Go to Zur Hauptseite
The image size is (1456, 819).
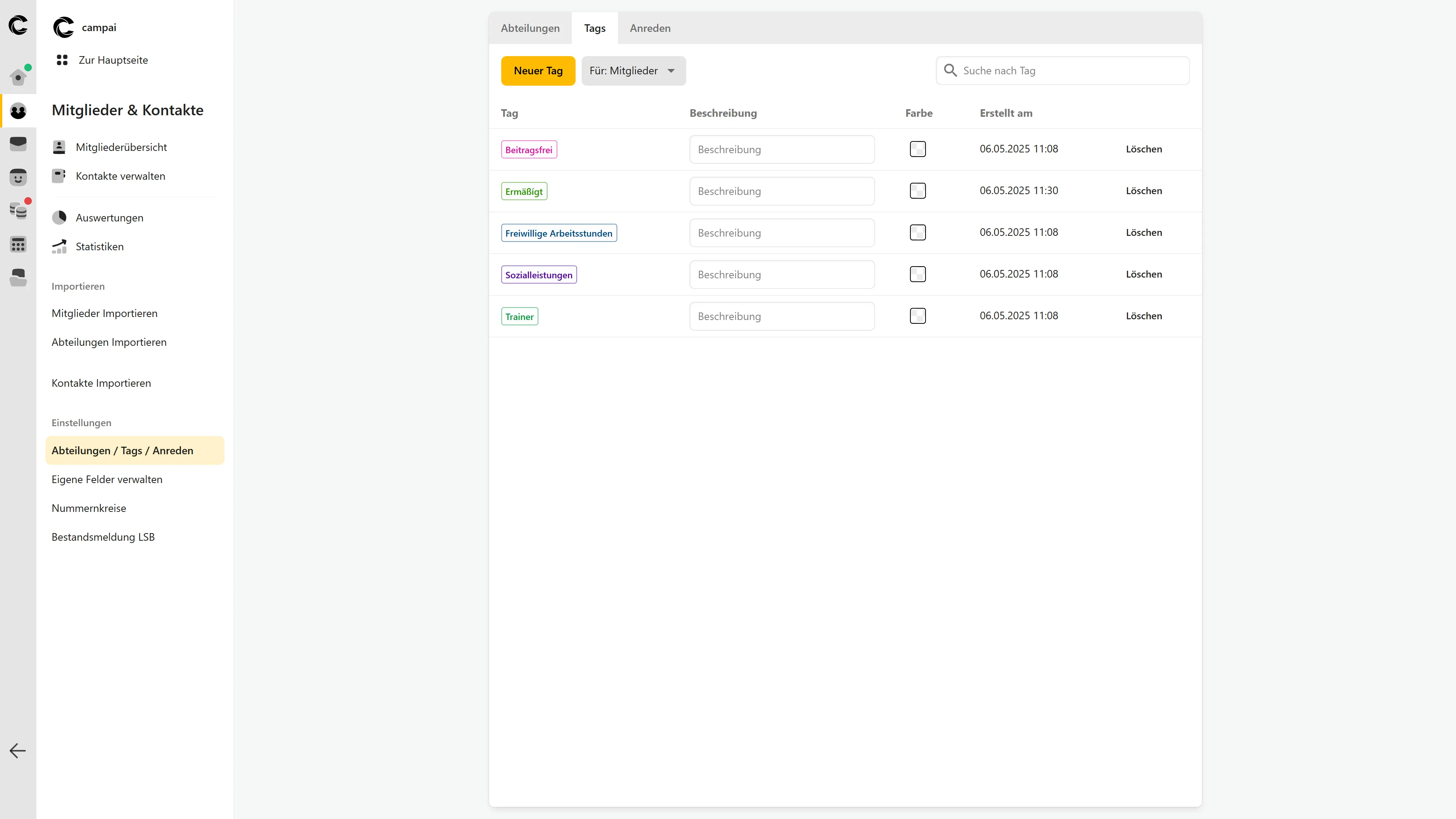point(113,60)
